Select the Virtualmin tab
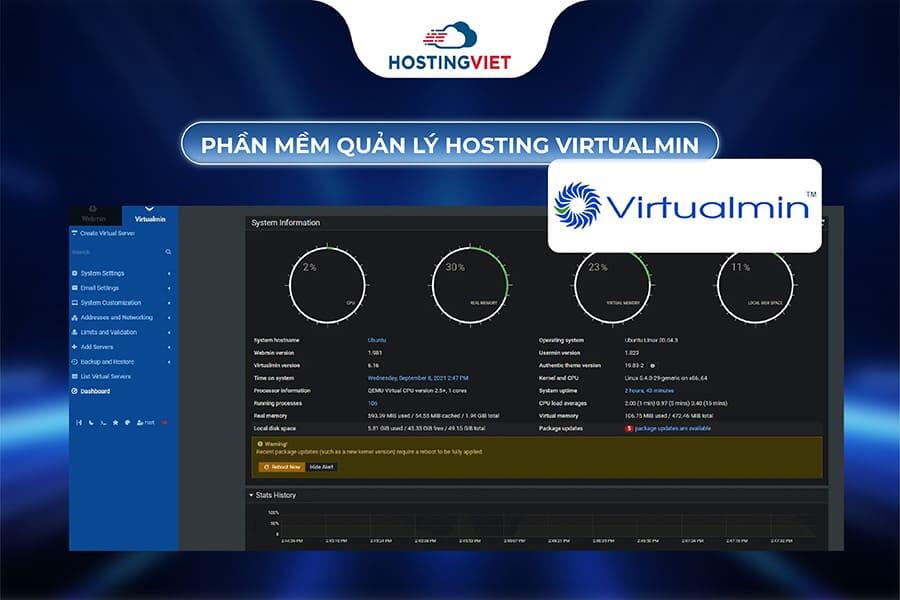 coord(150,217)
